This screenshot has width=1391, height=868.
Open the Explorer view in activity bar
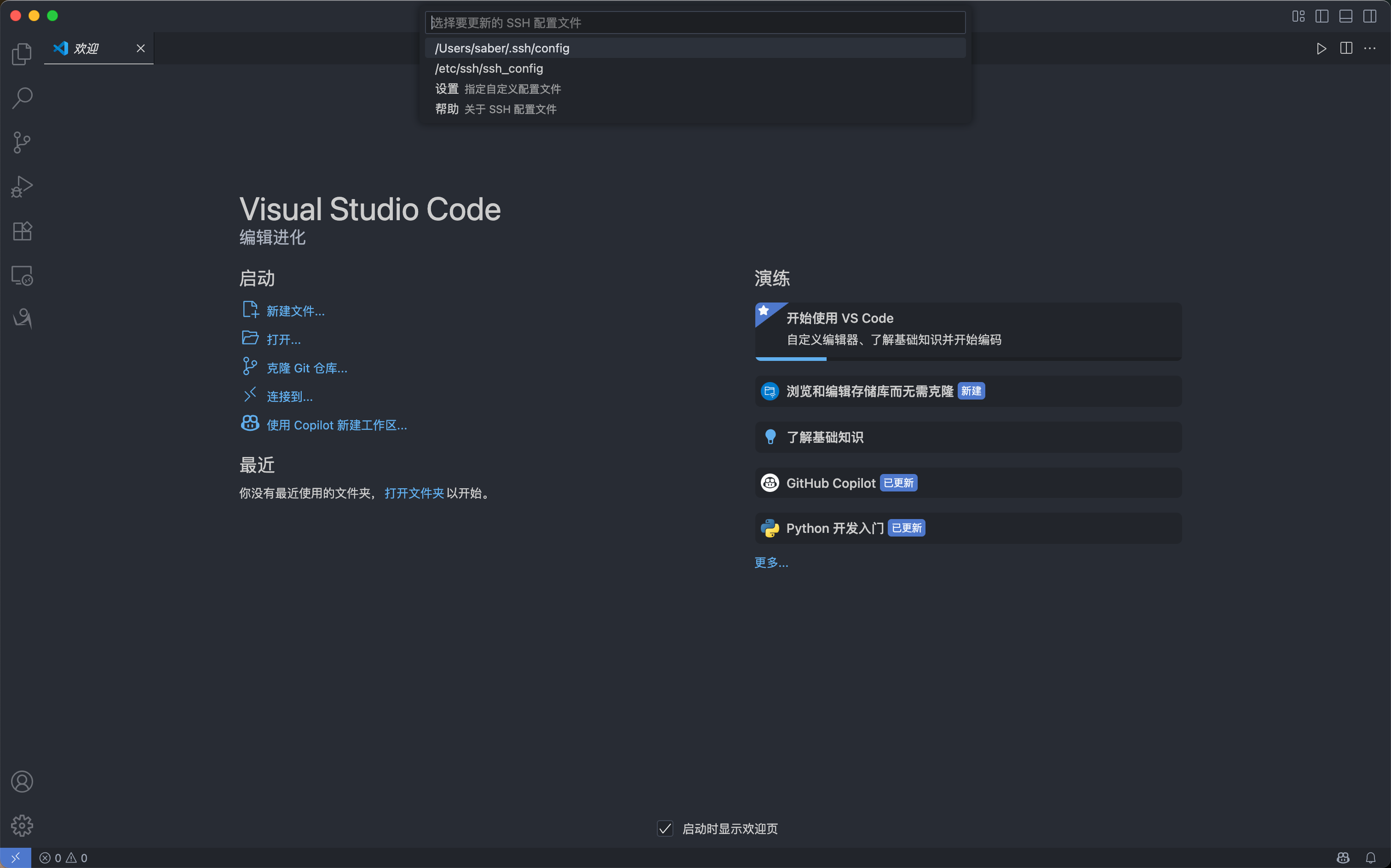point(22,54)
